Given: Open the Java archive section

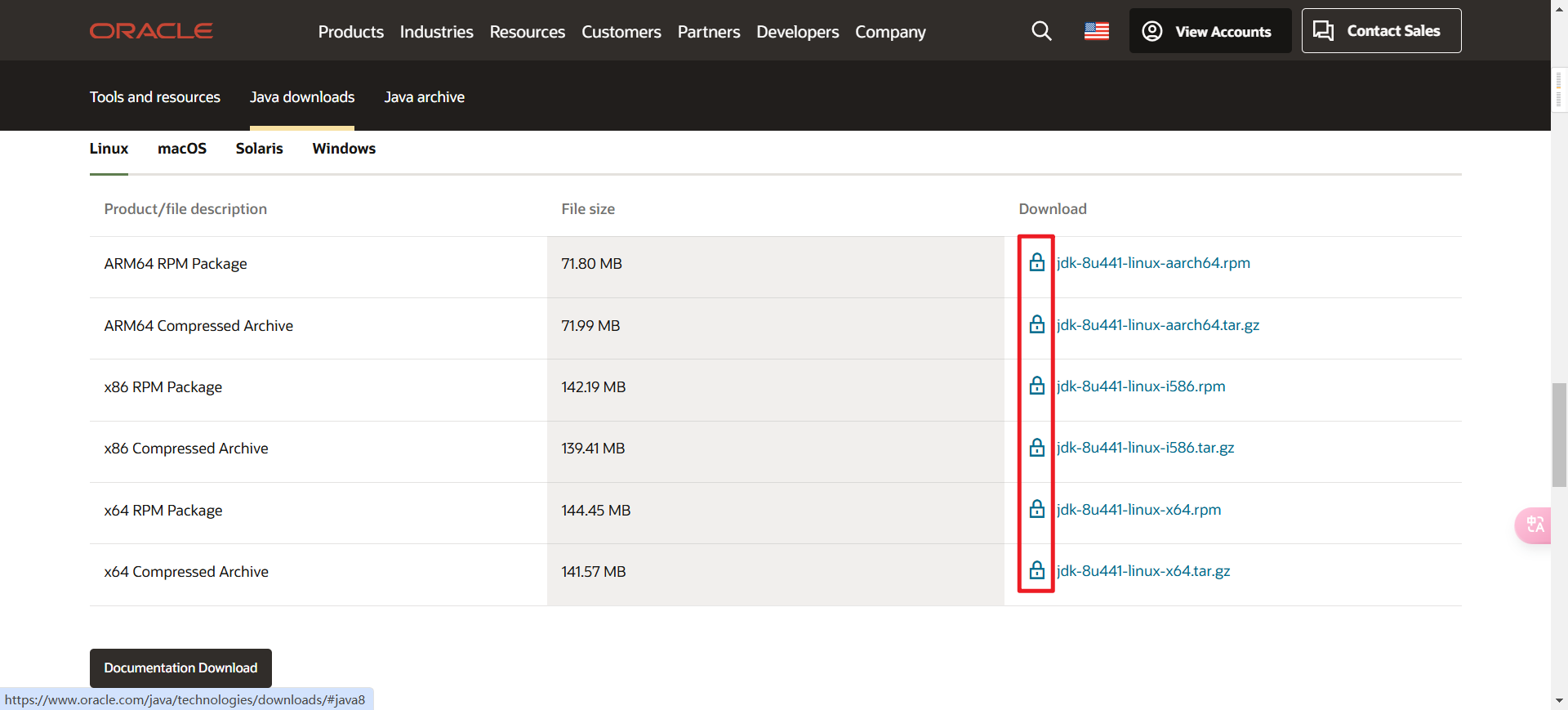Looking at the screenshot, I should tap(425, 97).
